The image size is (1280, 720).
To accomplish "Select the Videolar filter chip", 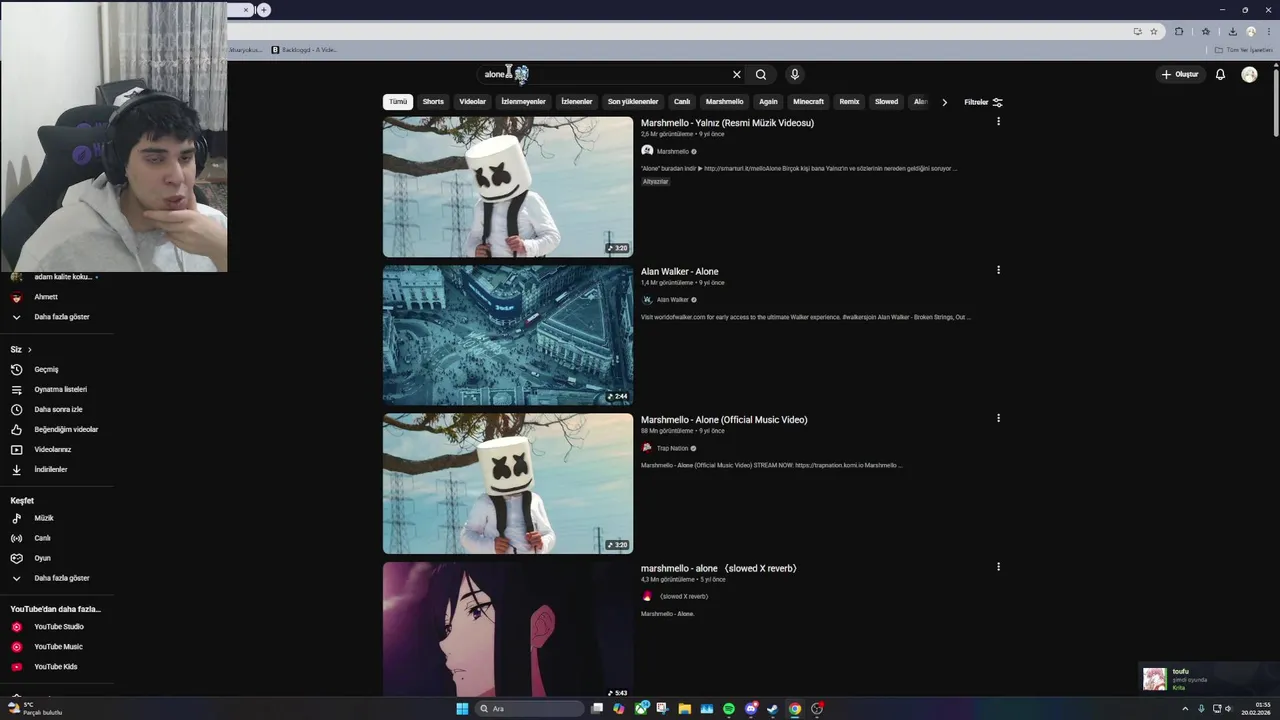I will click(x=472, y=102).
